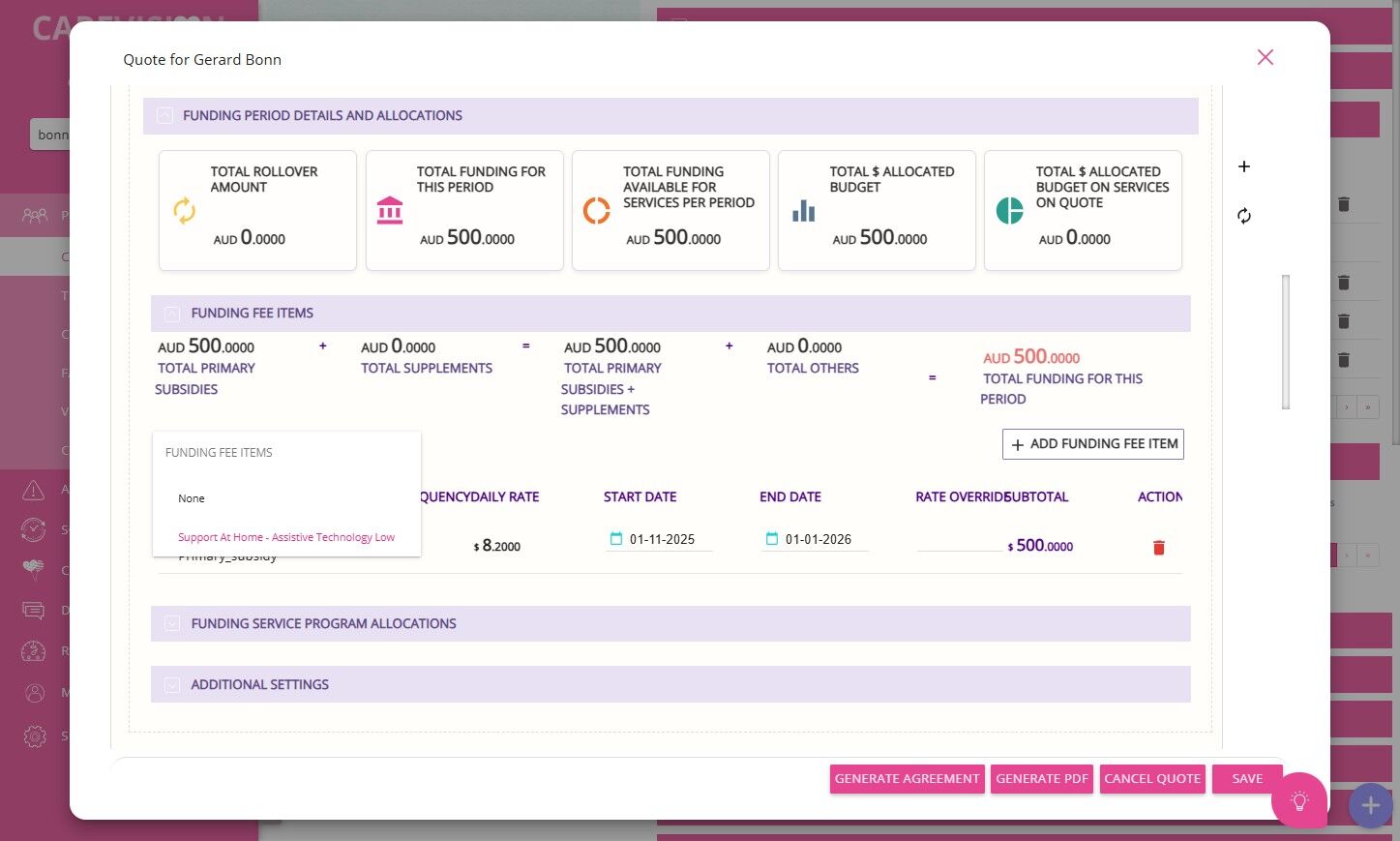This screenshot has height=841, width=1400.
Task: Click the Start Date column header
Action: point(640,497)
